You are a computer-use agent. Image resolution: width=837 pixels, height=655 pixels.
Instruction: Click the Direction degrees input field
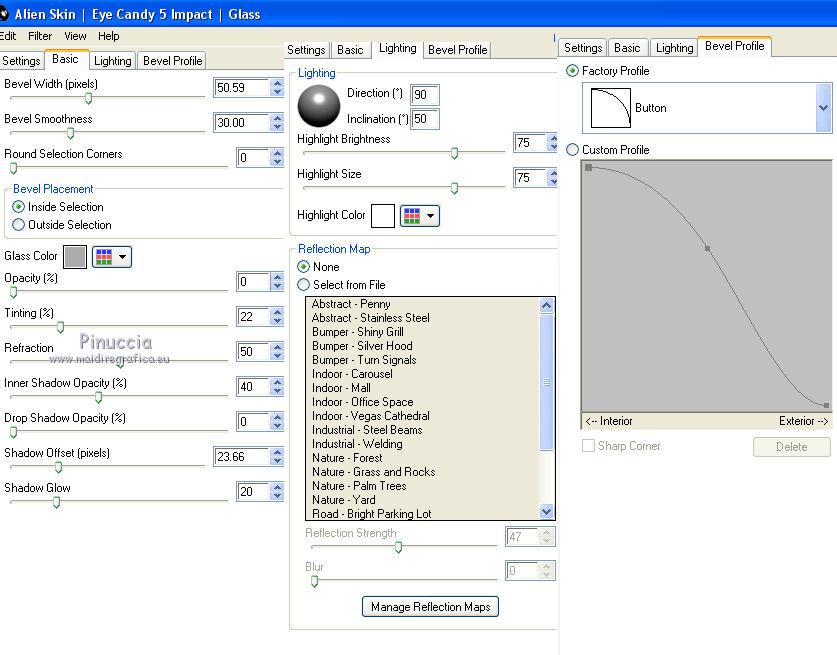(424, 94)
